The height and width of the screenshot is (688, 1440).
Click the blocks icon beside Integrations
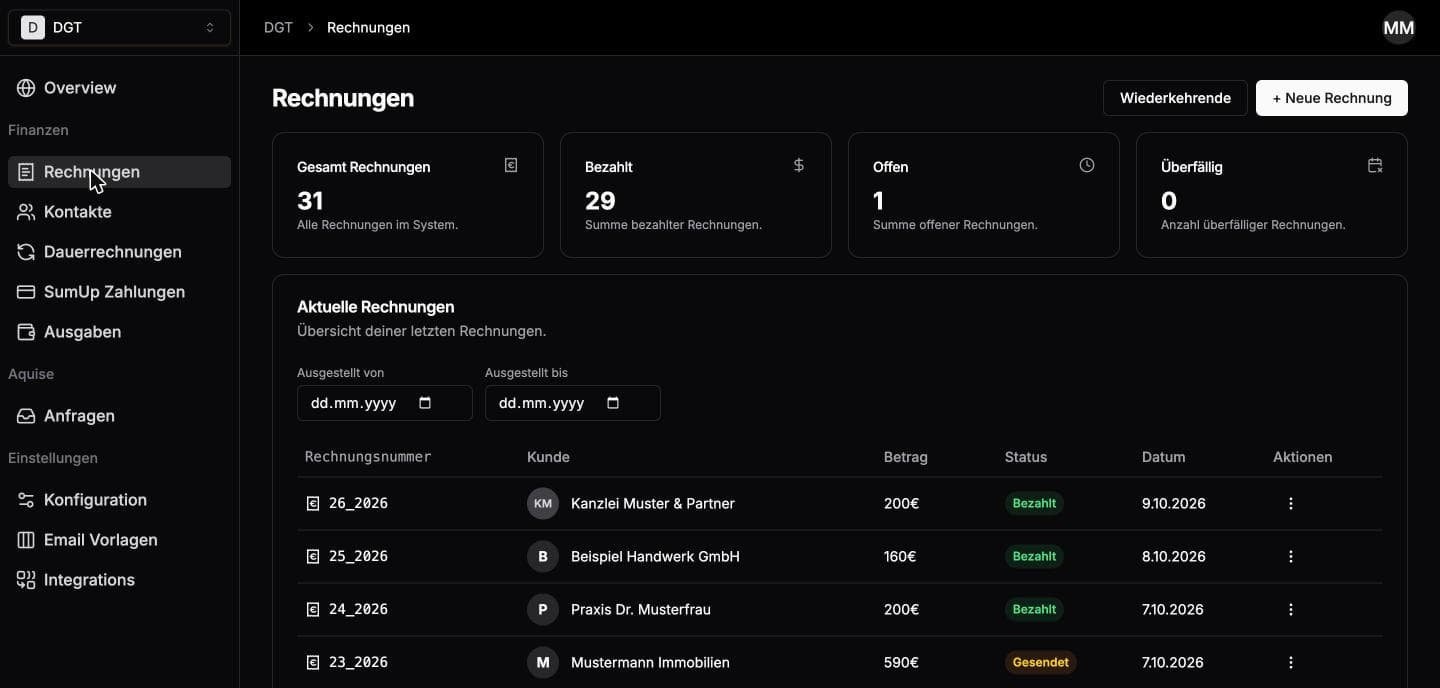tap(26, 580)
